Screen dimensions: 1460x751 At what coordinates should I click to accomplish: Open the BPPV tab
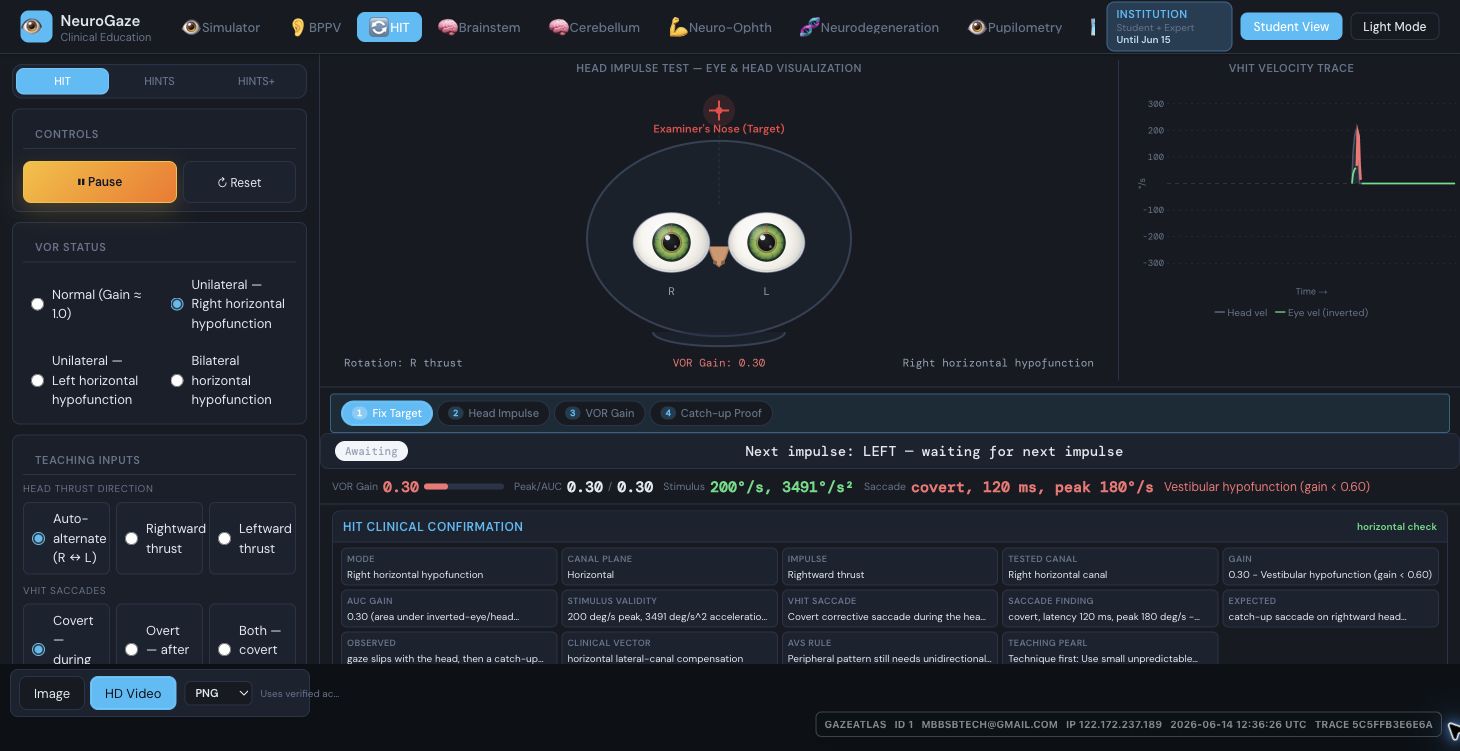(314, 27)
